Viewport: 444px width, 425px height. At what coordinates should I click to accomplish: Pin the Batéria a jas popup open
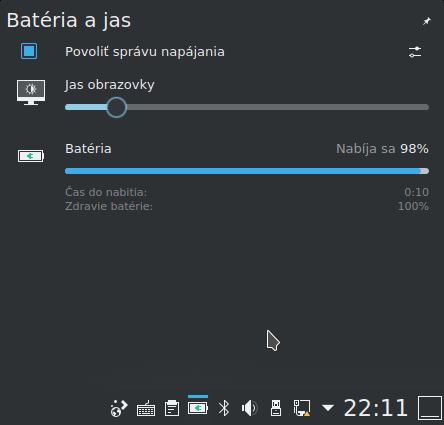coord(427,21)
